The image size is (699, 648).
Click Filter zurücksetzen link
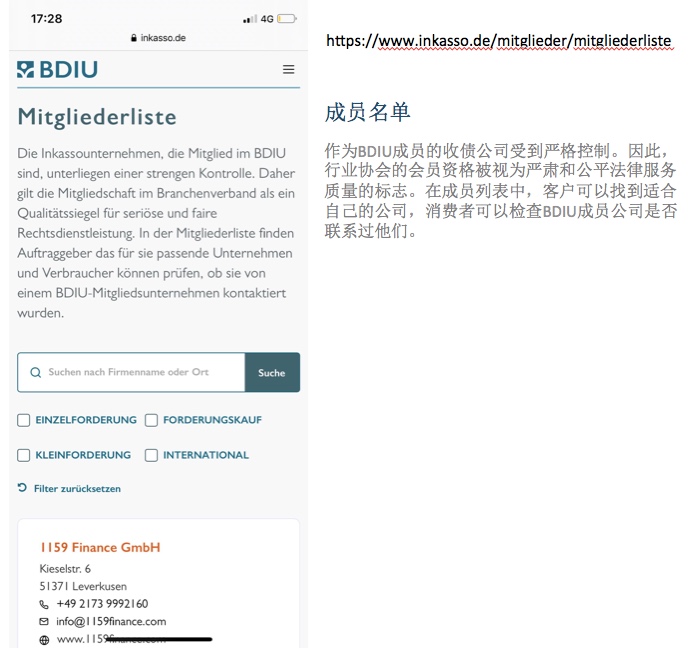point(77,488)
